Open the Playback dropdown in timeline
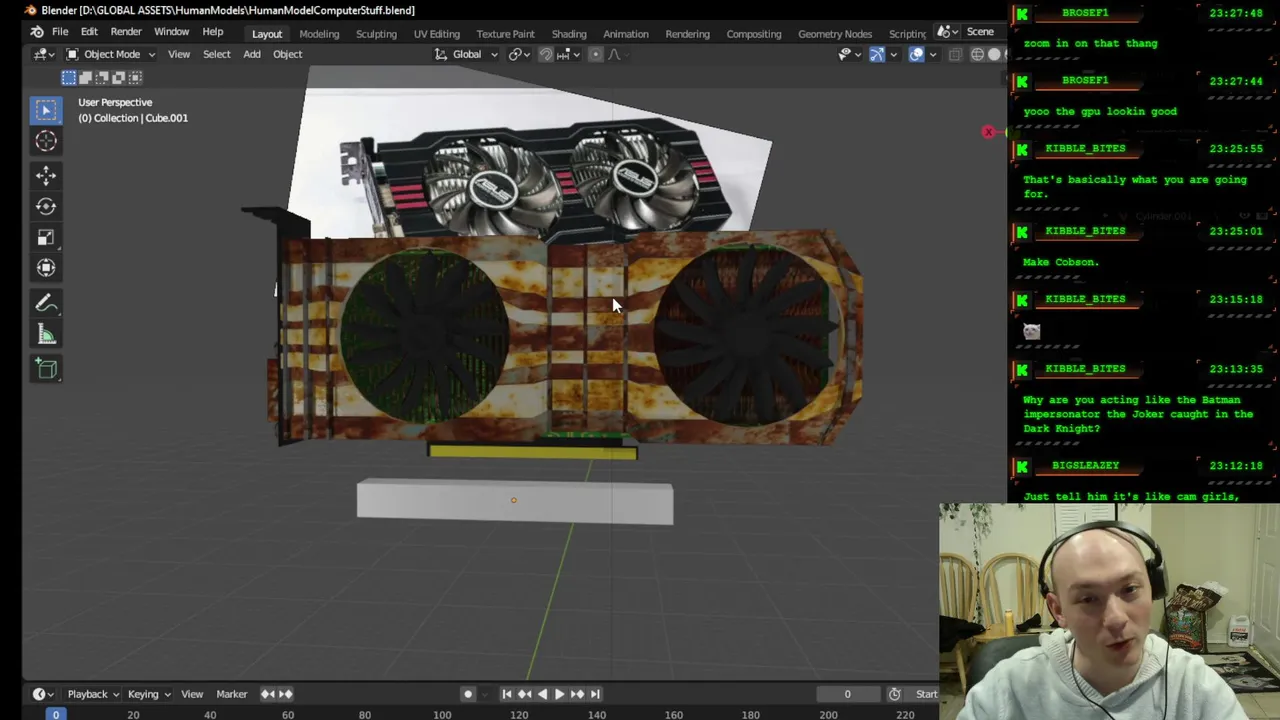 93,694
